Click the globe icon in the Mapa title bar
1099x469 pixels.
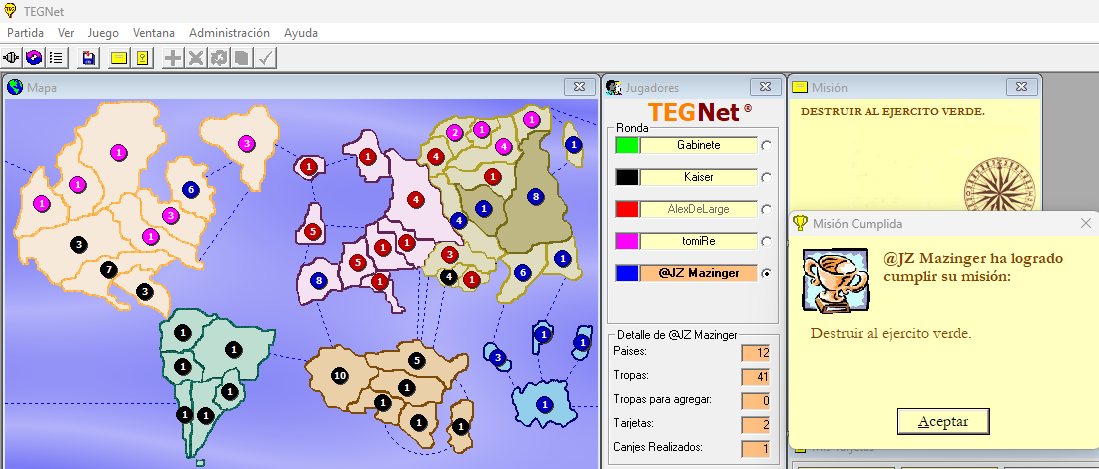15,87
